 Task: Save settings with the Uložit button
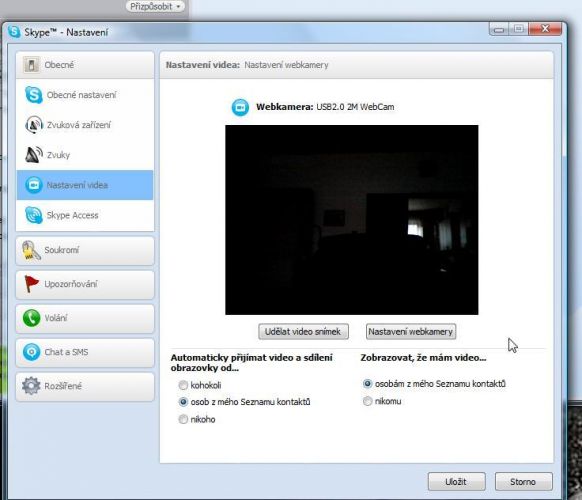point(457,481)
